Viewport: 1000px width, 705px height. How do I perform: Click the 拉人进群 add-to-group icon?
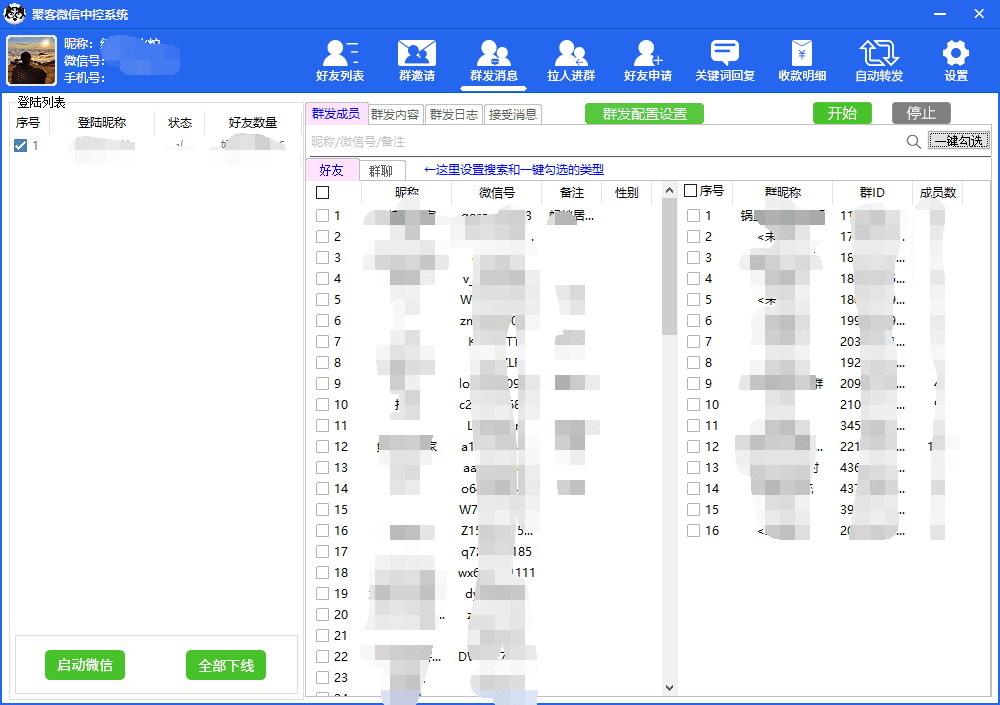click(x=571, y=60)
